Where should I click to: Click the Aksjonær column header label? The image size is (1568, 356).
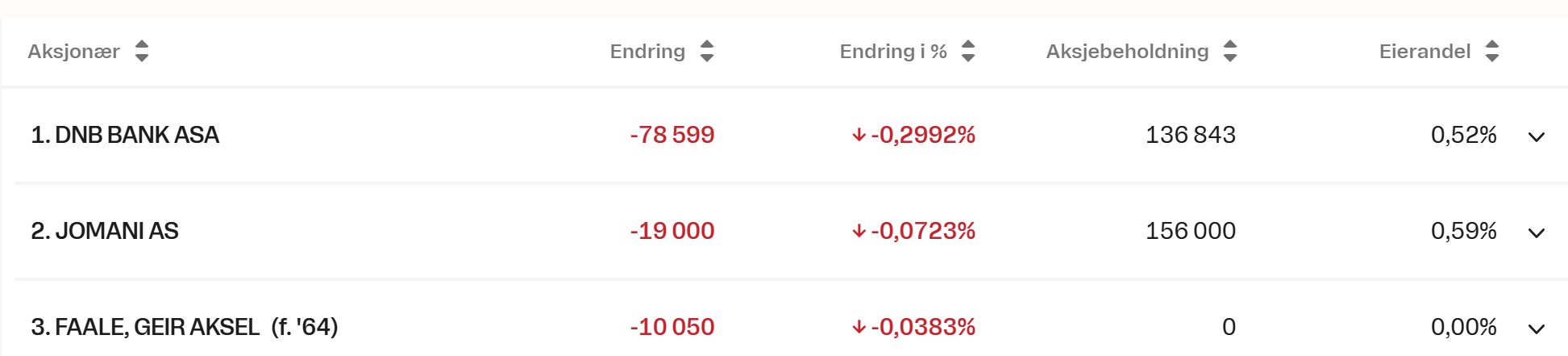(73, 52)
